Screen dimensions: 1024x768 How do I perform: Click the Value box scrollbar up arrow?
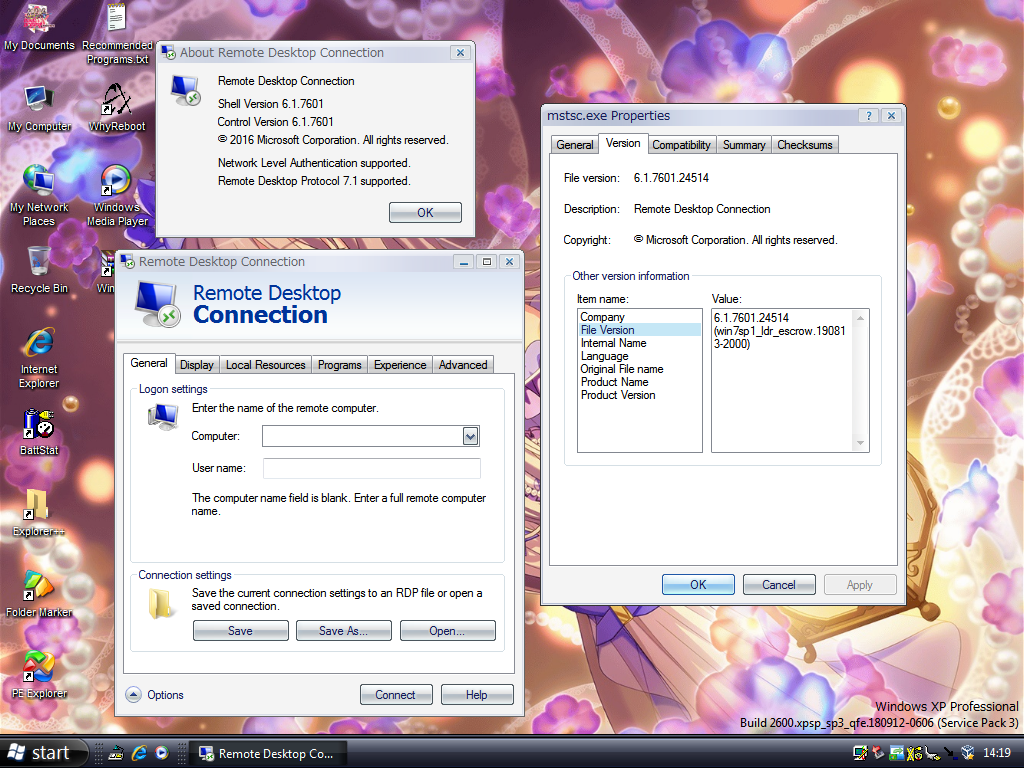click(x=860, y=317)
